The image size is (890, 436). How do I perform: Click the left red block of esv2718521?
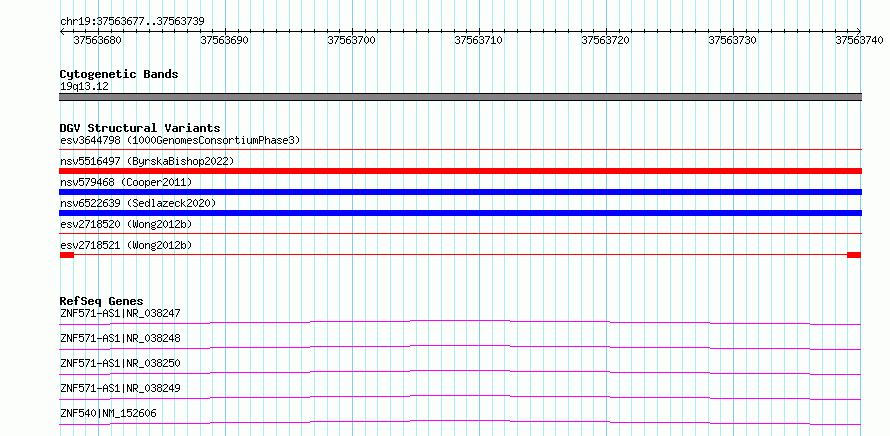[x=67, y=255]
